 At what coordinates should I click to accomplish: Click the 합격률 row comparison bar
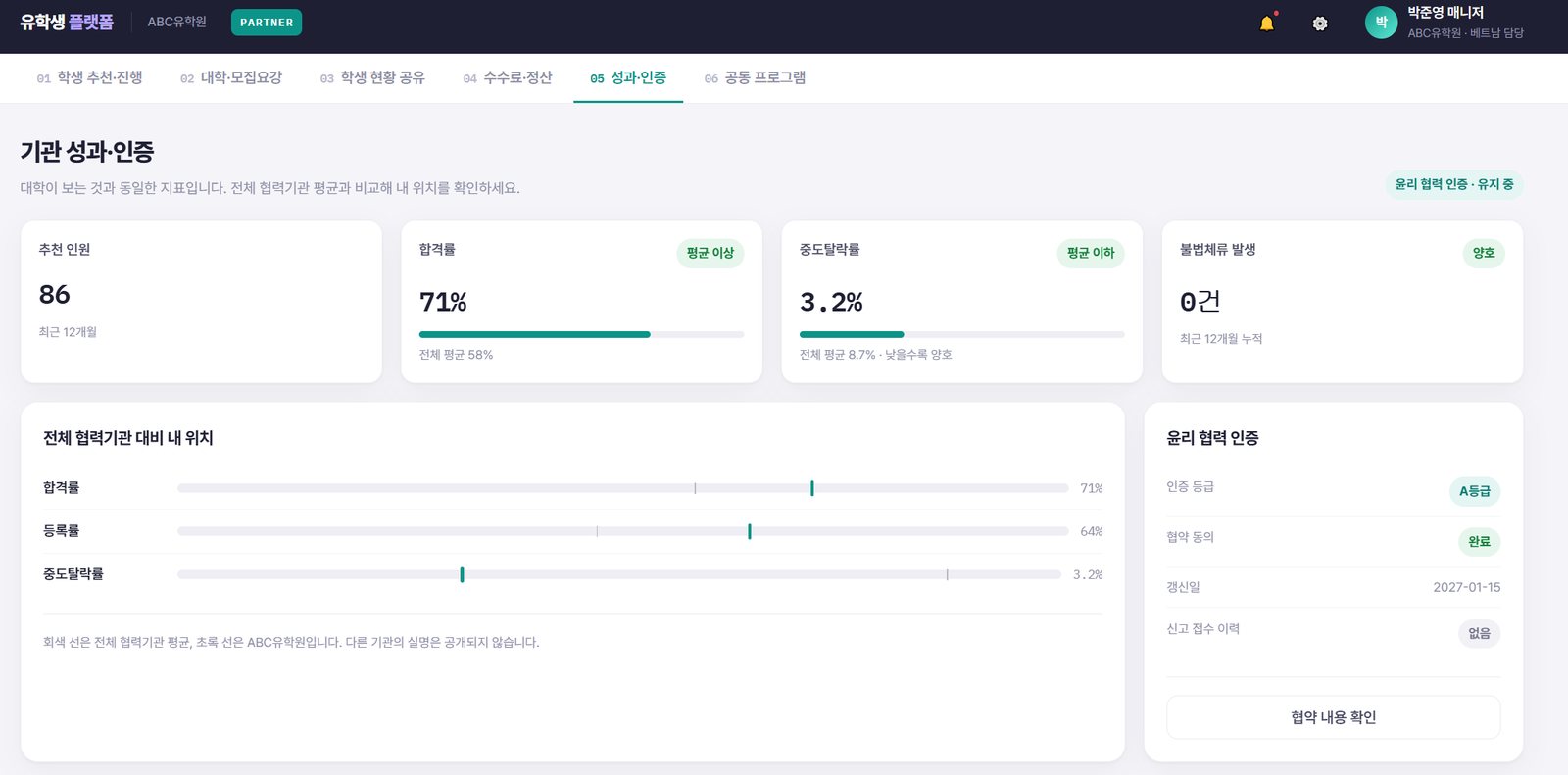(623, 488)
